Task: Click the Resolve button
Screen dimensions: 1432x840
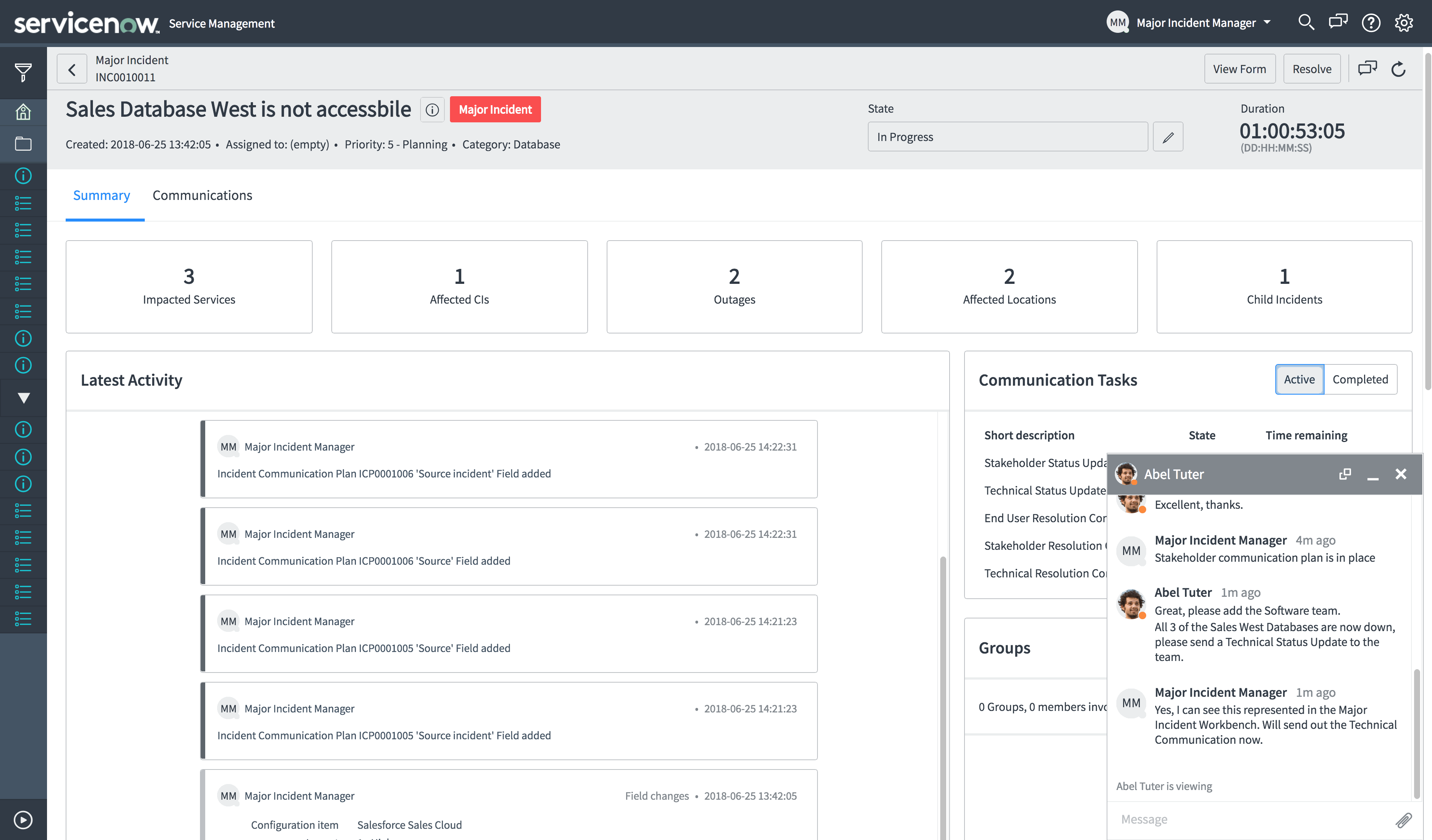Action: 1311,69
